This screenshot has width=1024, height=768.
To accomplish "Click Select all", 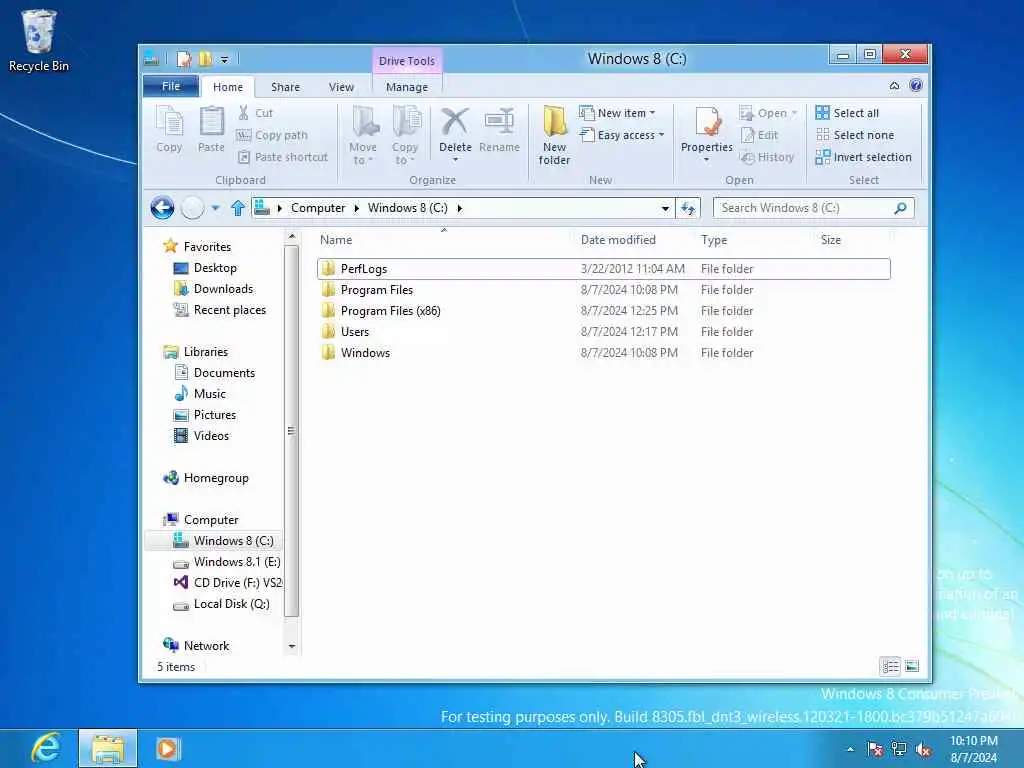I will coord(848,113).
